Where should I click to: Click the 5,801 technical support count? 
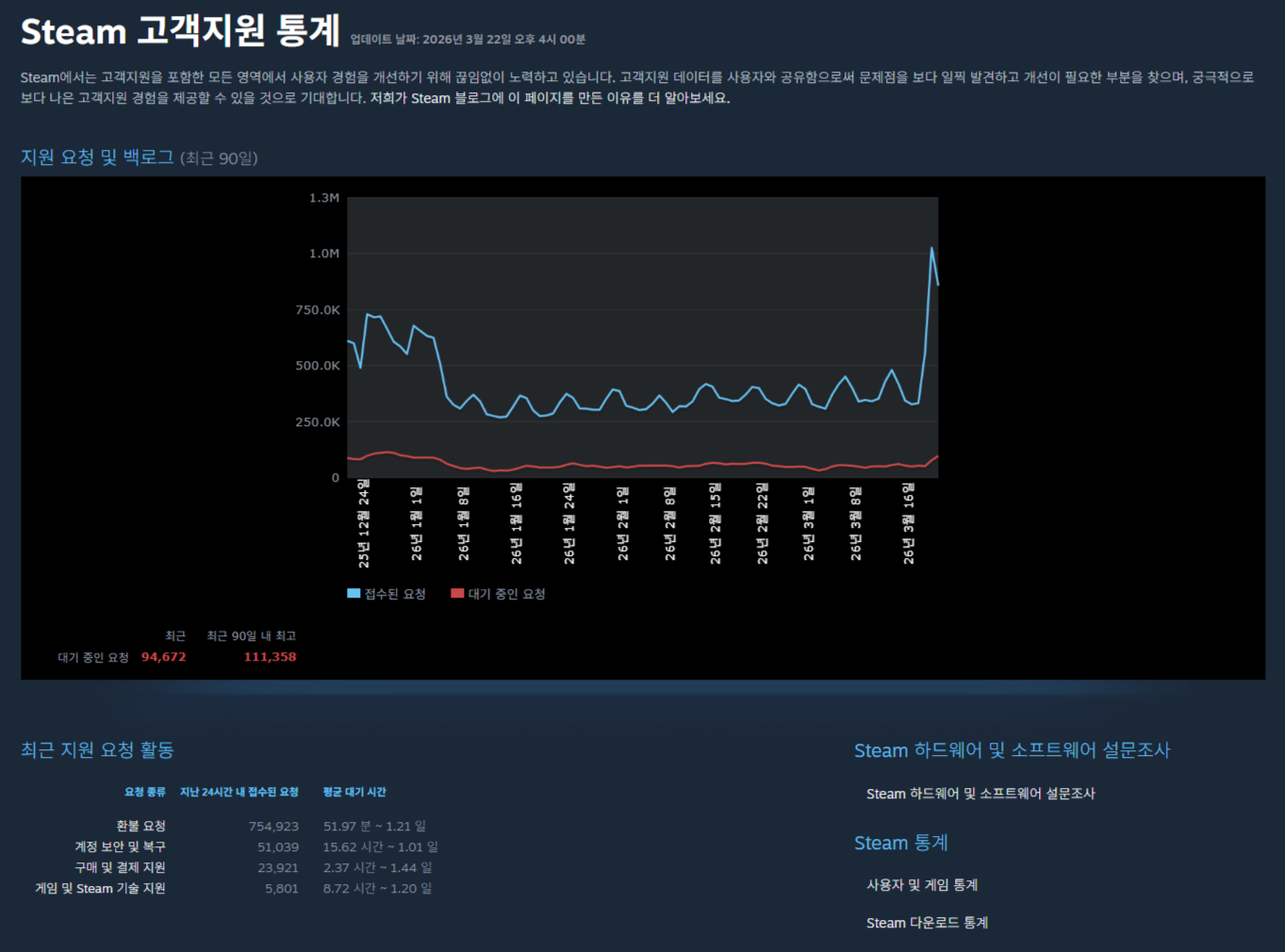[282, 889]
